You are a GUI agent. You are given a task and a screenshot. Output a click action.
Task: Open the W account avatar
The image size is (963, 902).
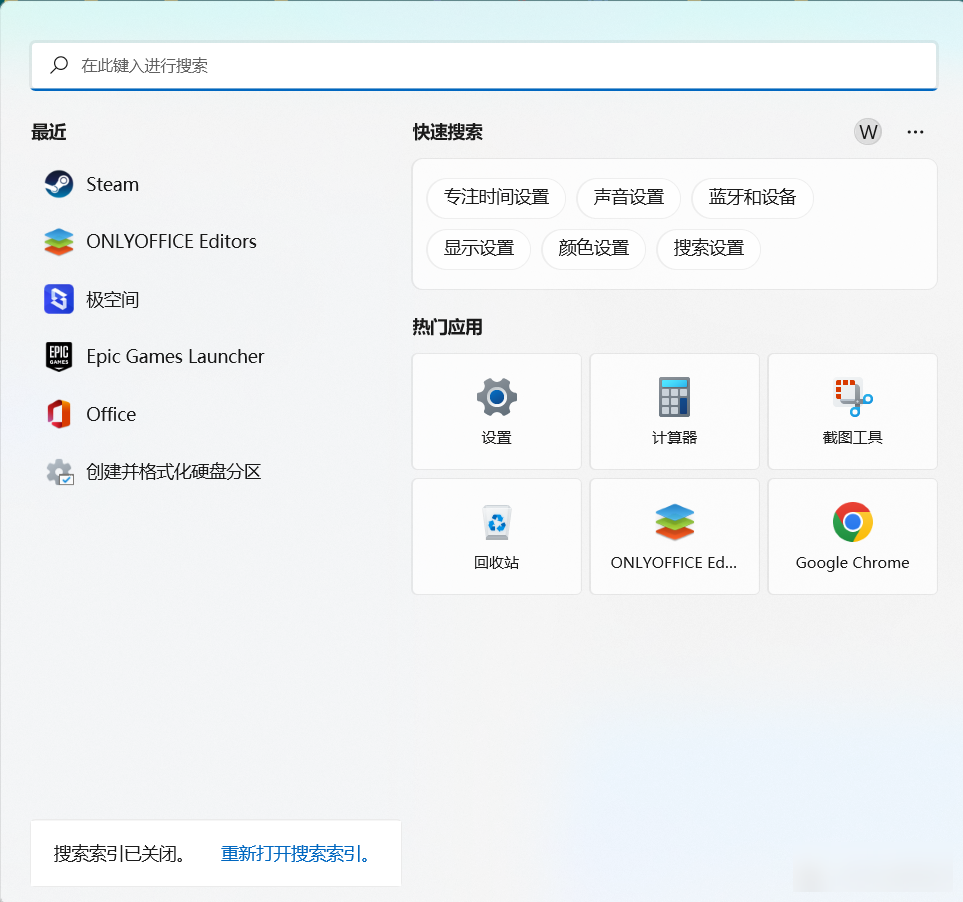click(x=868, y=132)
